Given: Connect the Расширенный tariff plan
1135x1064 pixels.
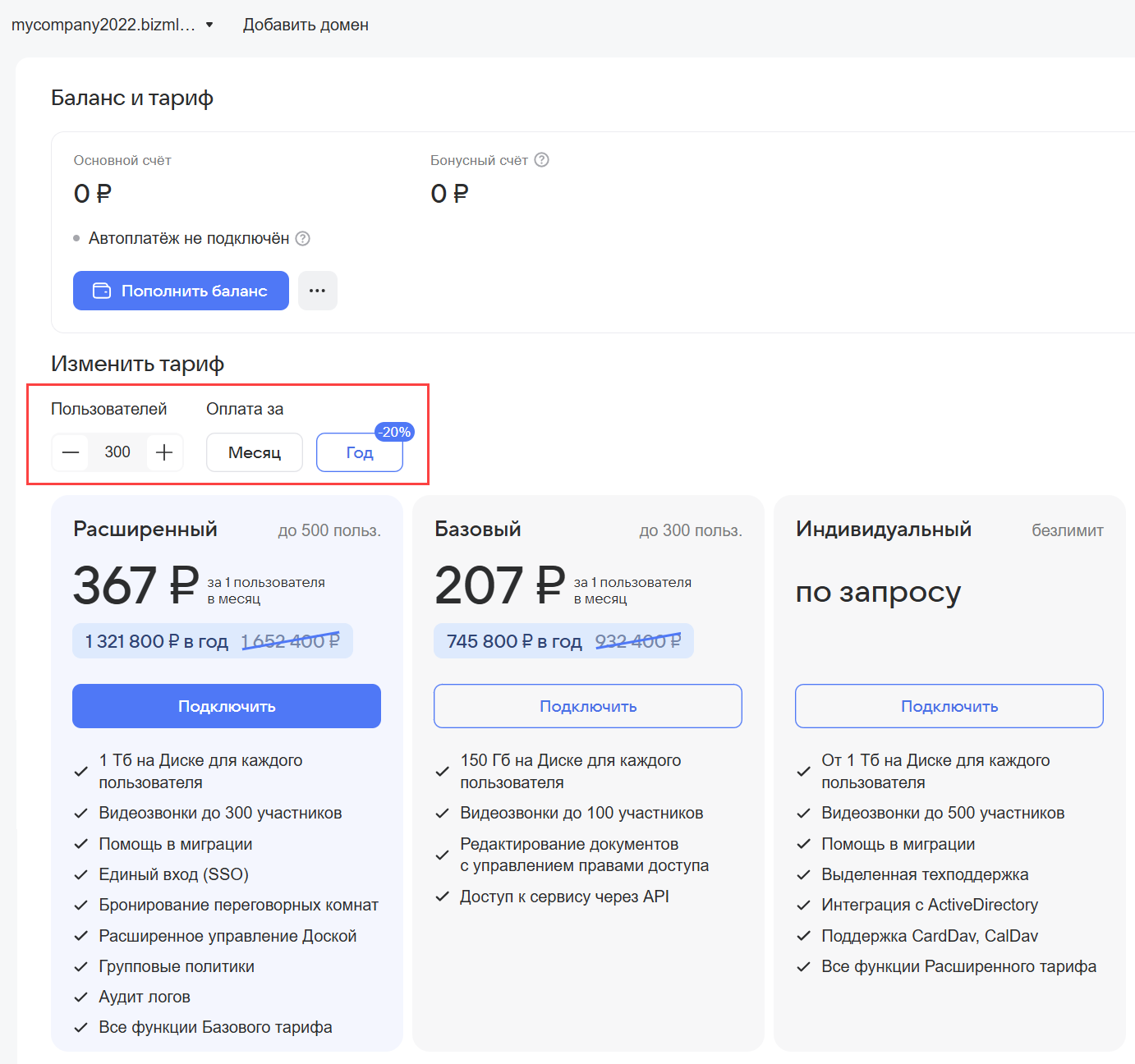Looking at the screenshot, I should coord(227,706).
